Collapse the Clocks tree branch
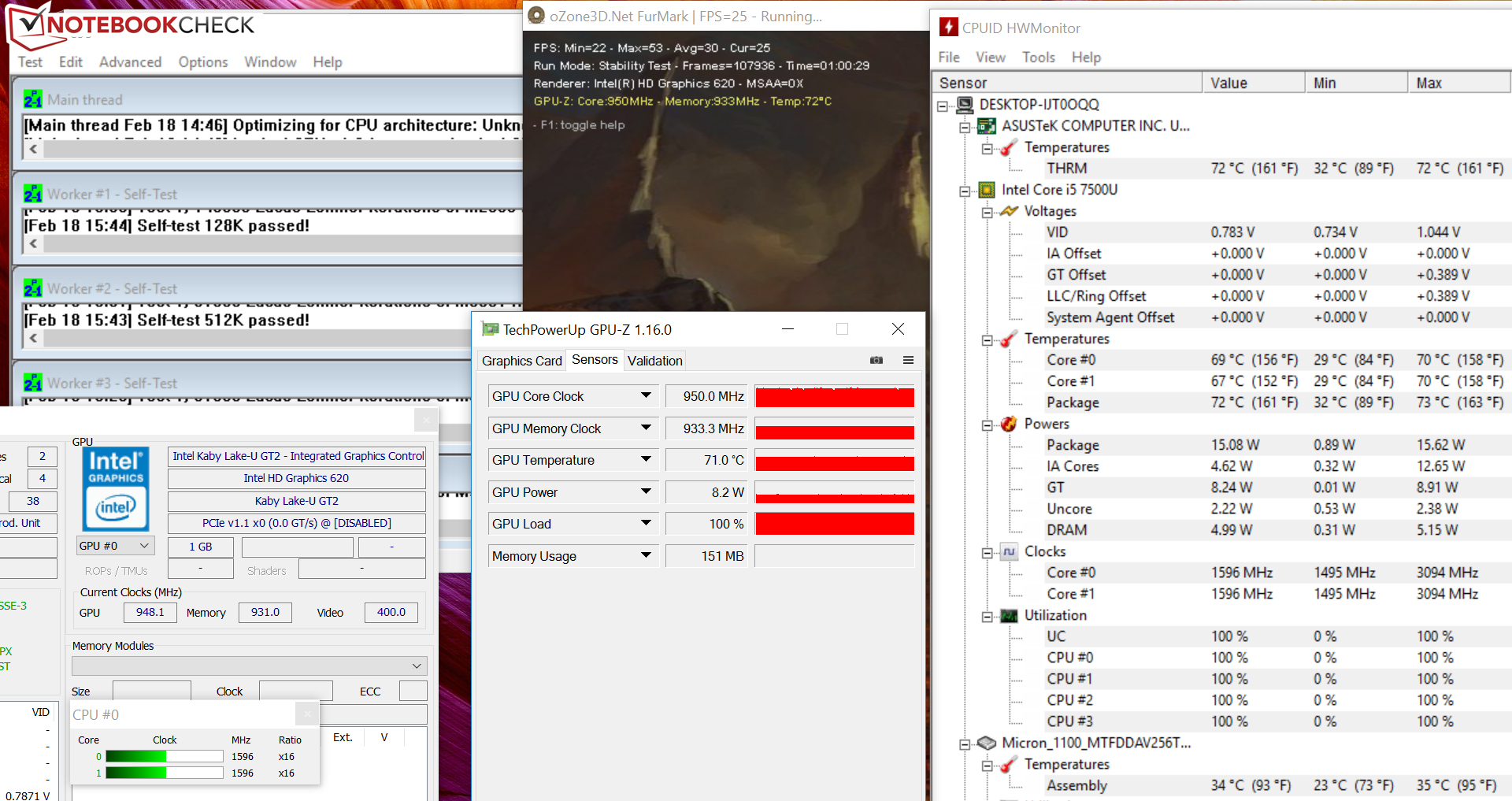Image resolution: width=1512 pixels, height=801 pixels. tap(987, 552)
